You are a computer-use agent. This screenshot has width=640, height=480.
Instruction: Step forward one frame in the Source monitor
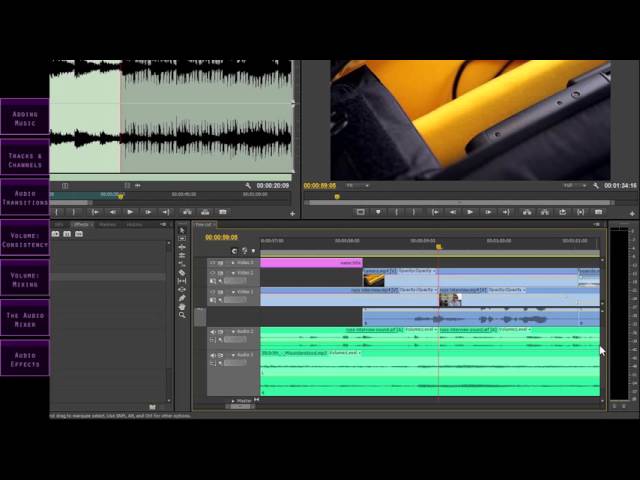[148, 212]
